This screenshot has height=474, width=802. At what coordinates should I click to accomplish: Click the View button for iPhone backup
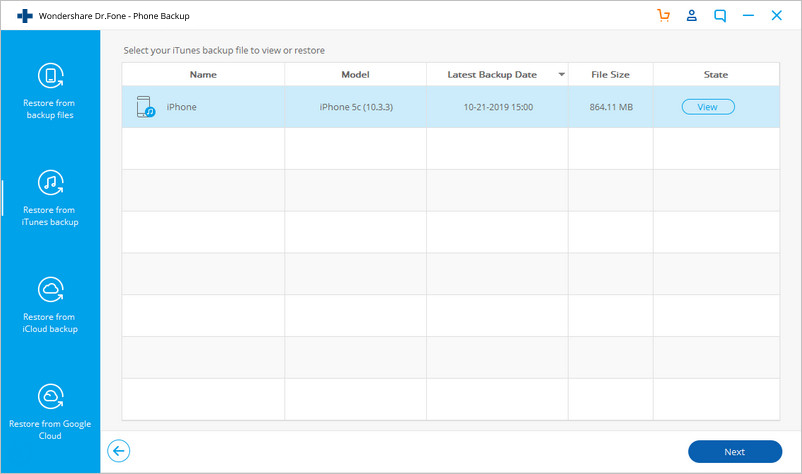tap(708, 107)
